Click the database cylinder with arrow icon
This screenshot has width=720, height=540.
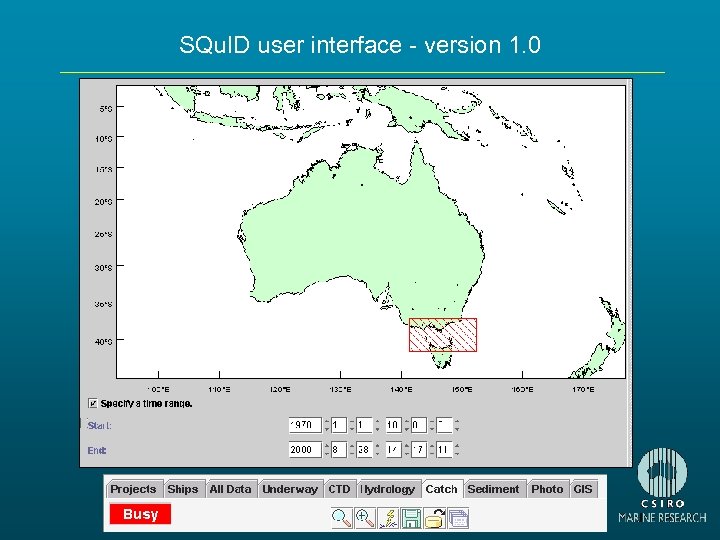pos(434,518)
